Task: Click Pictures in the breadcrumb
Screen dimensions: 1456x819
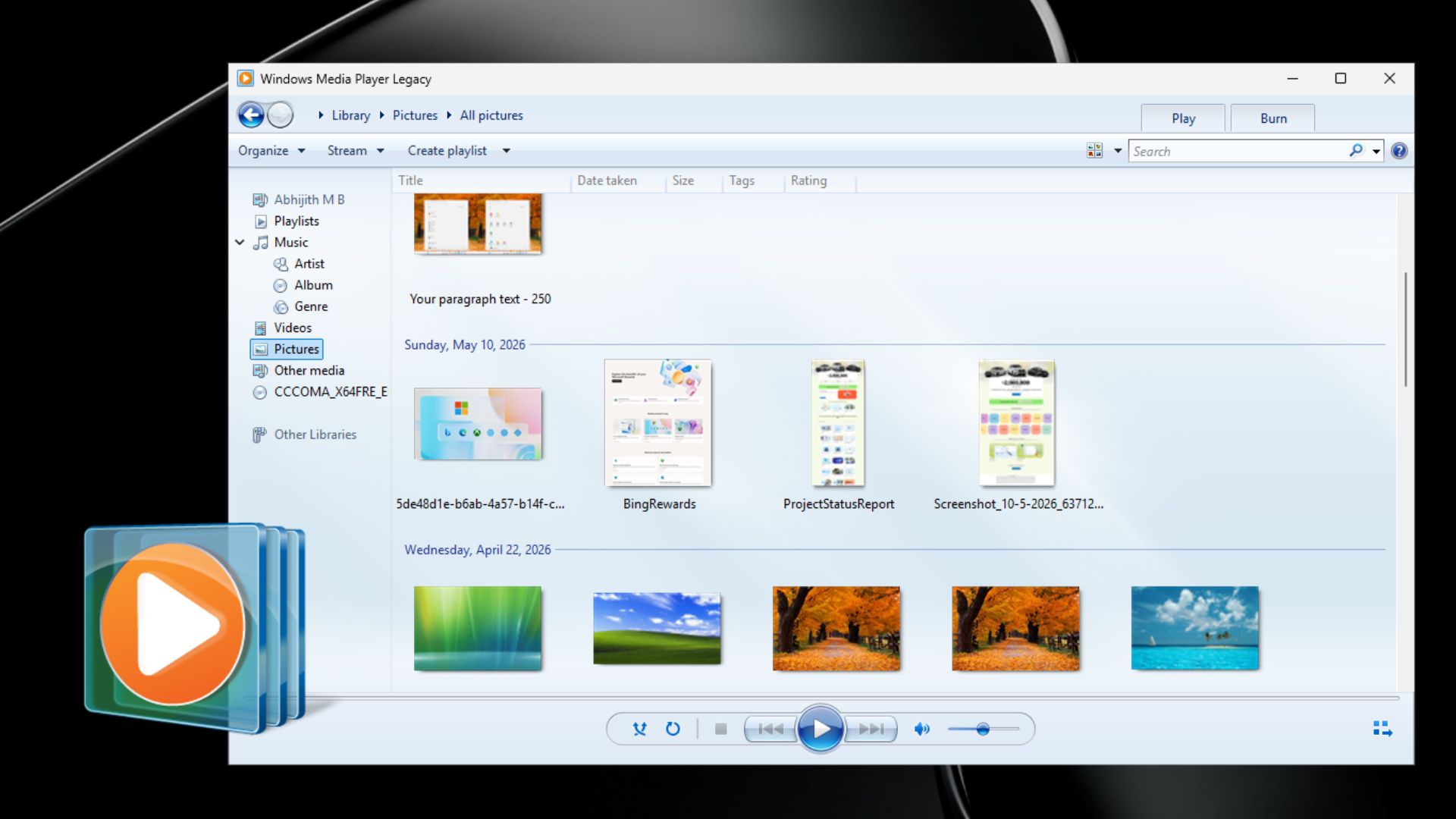Action: pyautogui.click(x=415, y=115)
